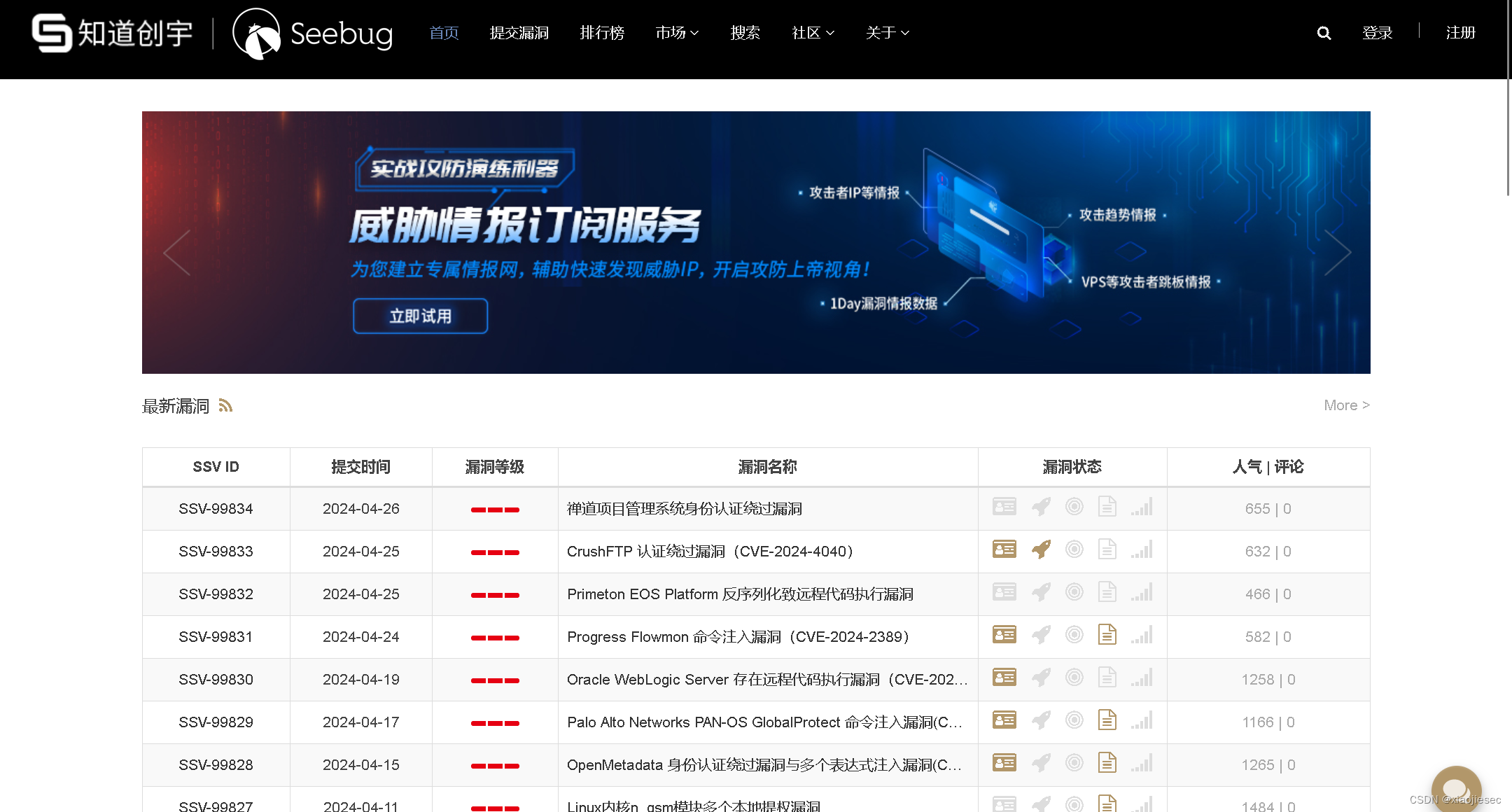Click the 立即试用 button on the banner

(x=419, y=316)
